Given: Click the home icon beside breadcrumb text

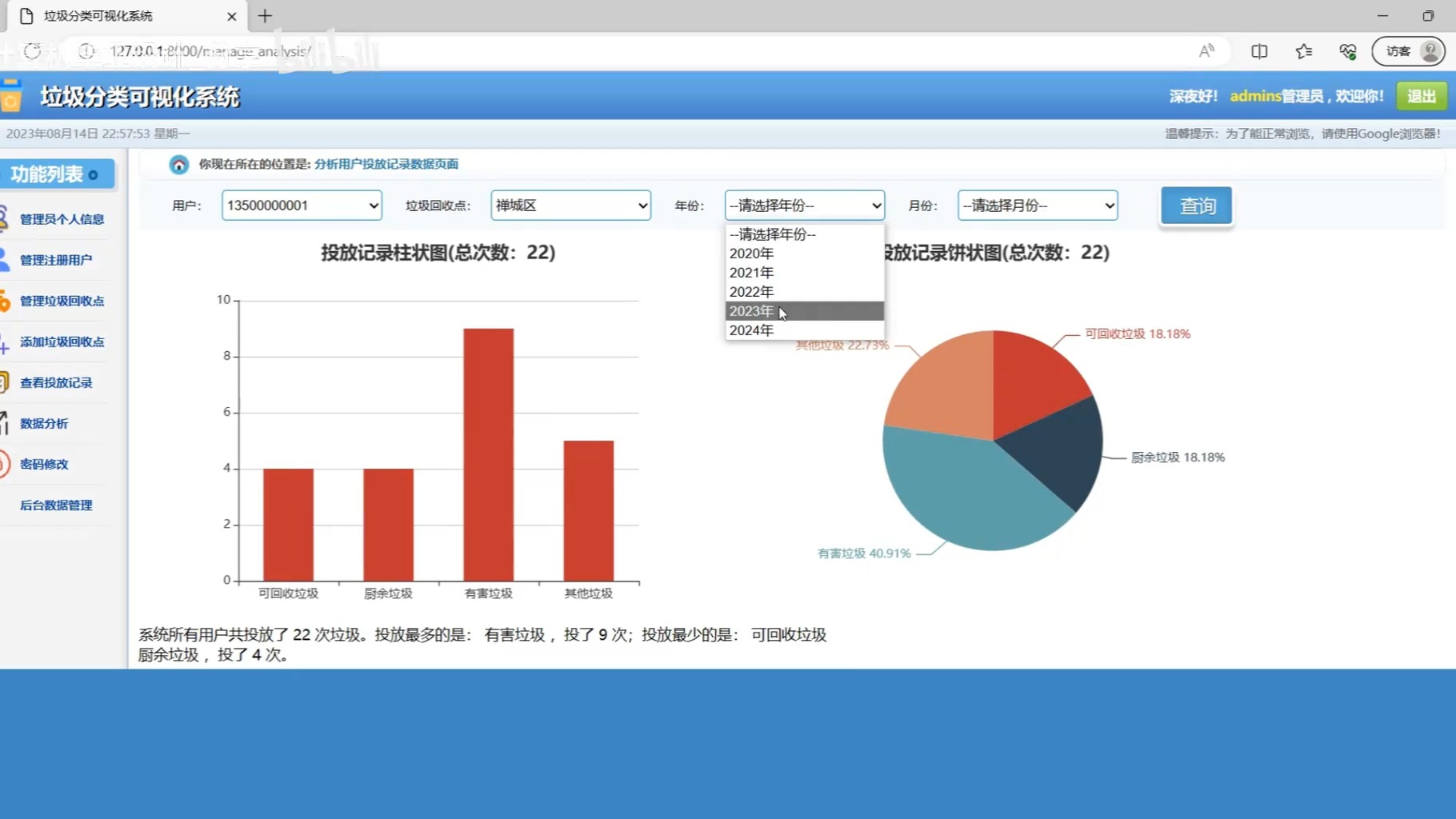Looking at the screenshot, I should 178,164.
